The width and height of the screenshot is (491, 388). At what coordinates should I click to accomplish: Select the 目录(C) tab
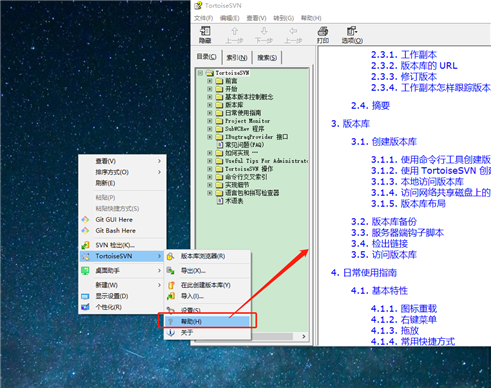pos(206,57)
